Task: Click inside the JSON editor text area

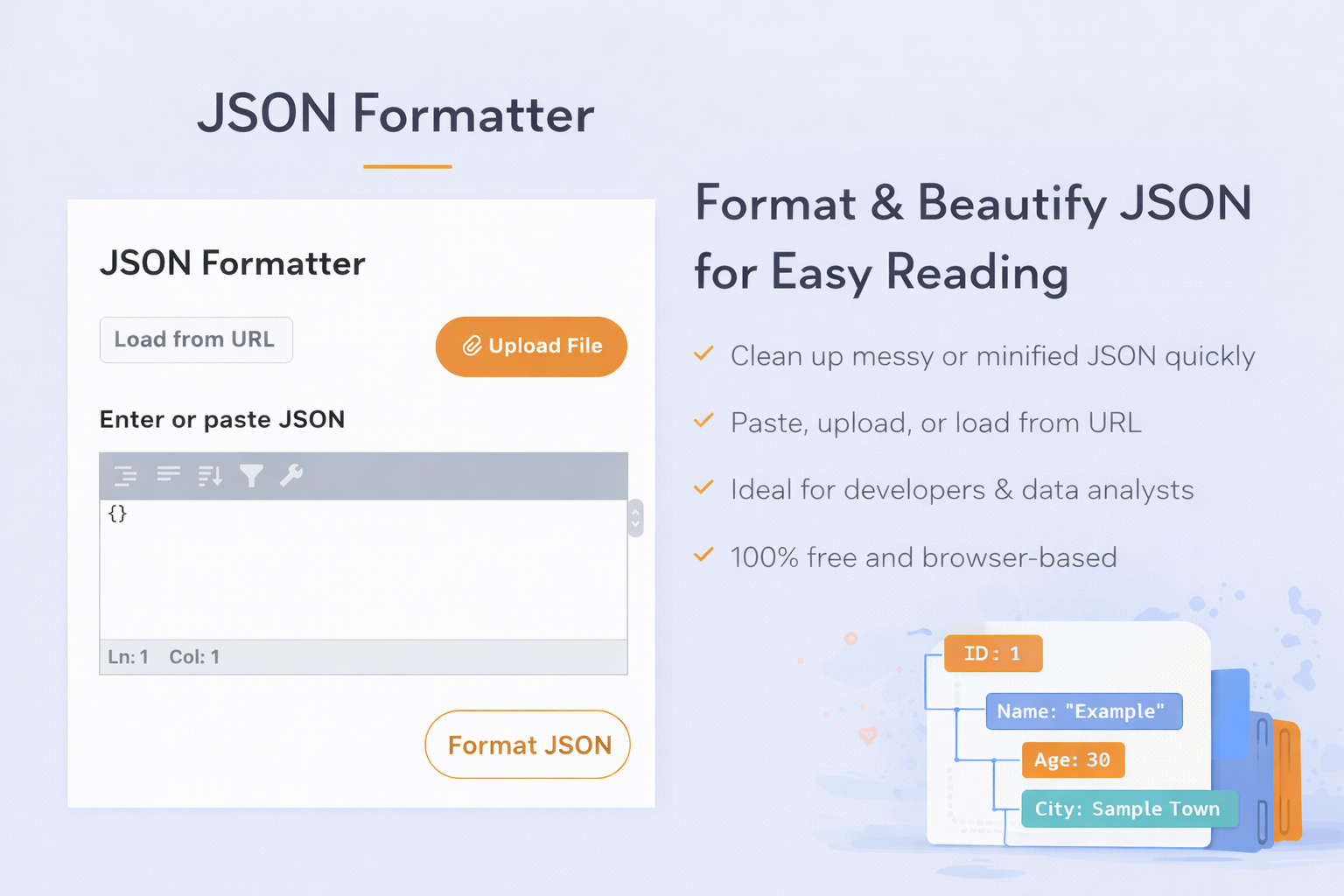Action: tap(363, 569)
